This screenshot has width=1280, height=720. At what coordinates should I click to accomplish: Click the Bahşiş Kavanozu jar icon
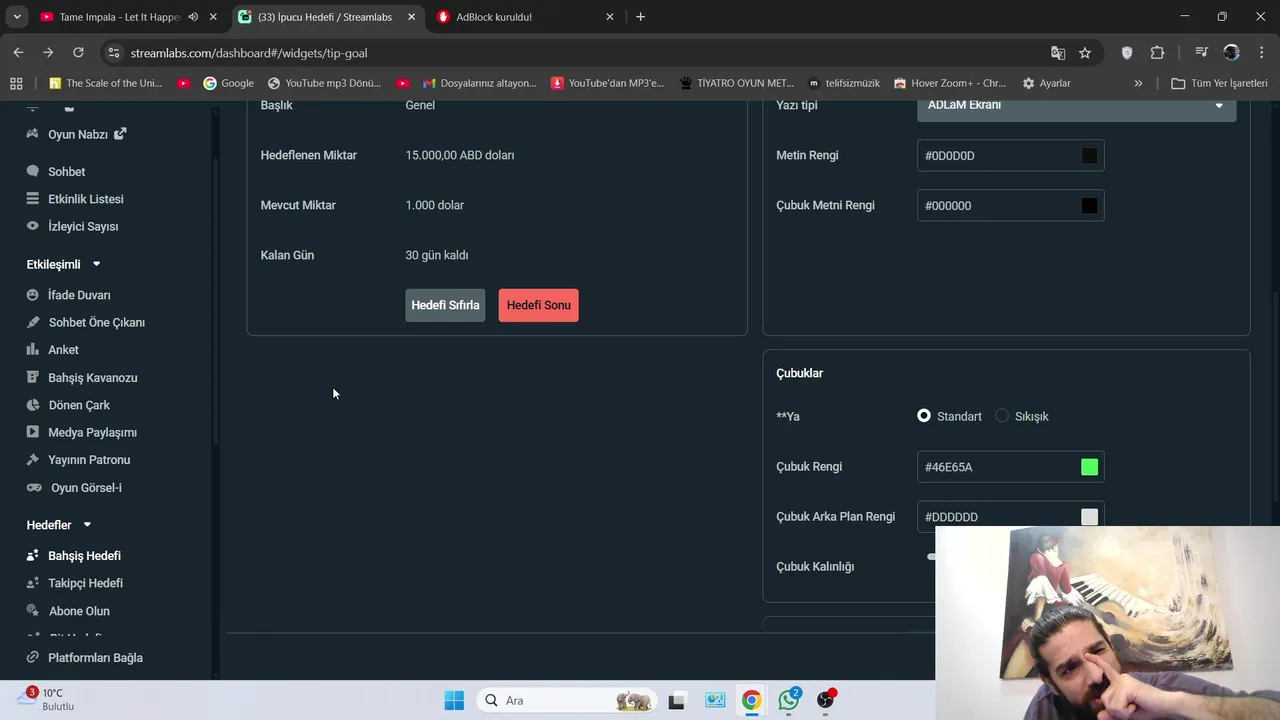[33, 377]
